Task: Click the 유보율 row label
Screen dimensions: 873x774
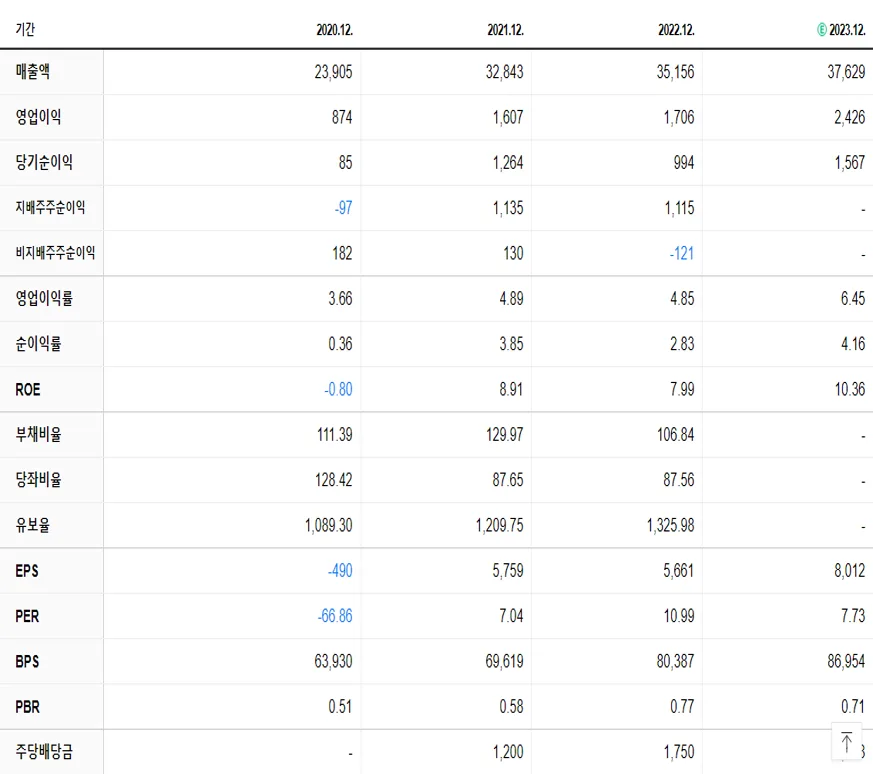Action: pos(33,525)
